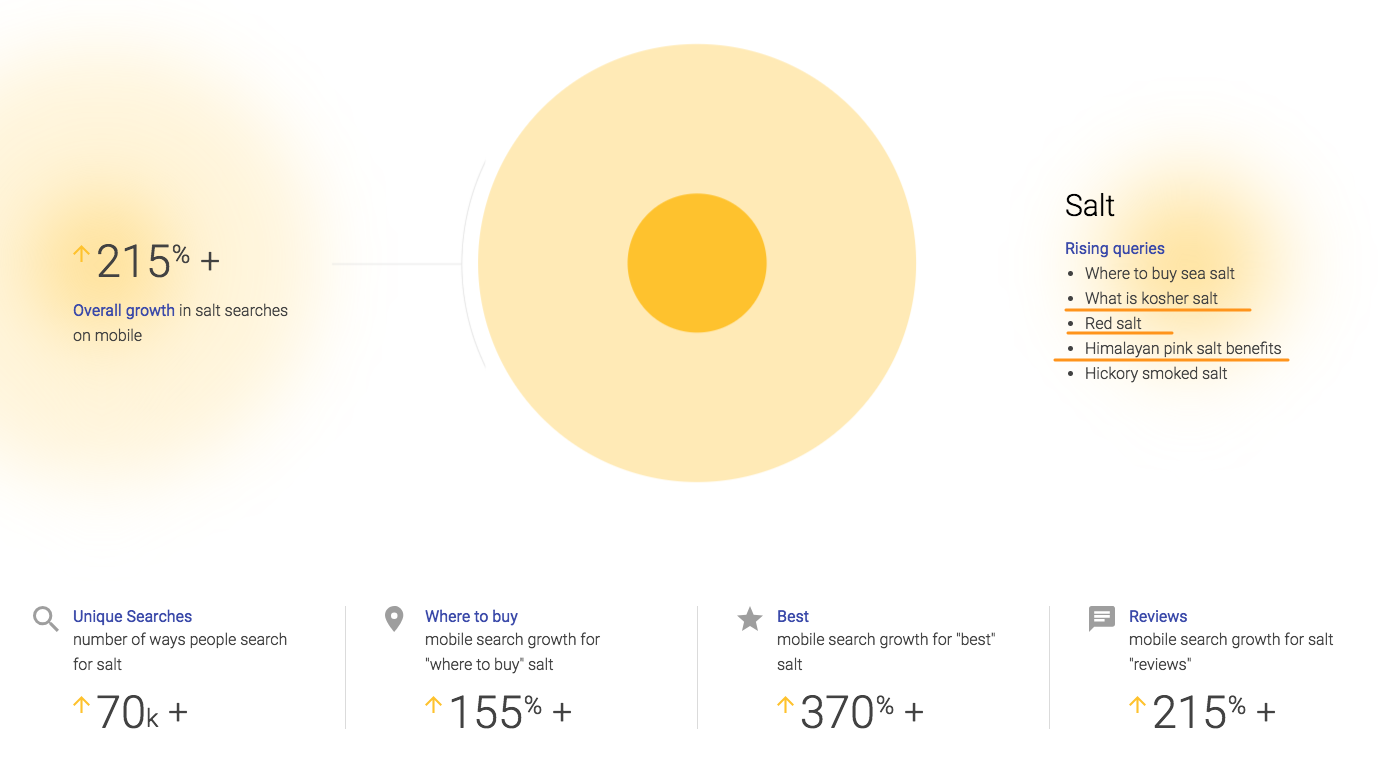1395x779 pixels.
Task: Click the up arrow next to 215% overall growth
Action: pyautogui.click(x=81, y=254)
